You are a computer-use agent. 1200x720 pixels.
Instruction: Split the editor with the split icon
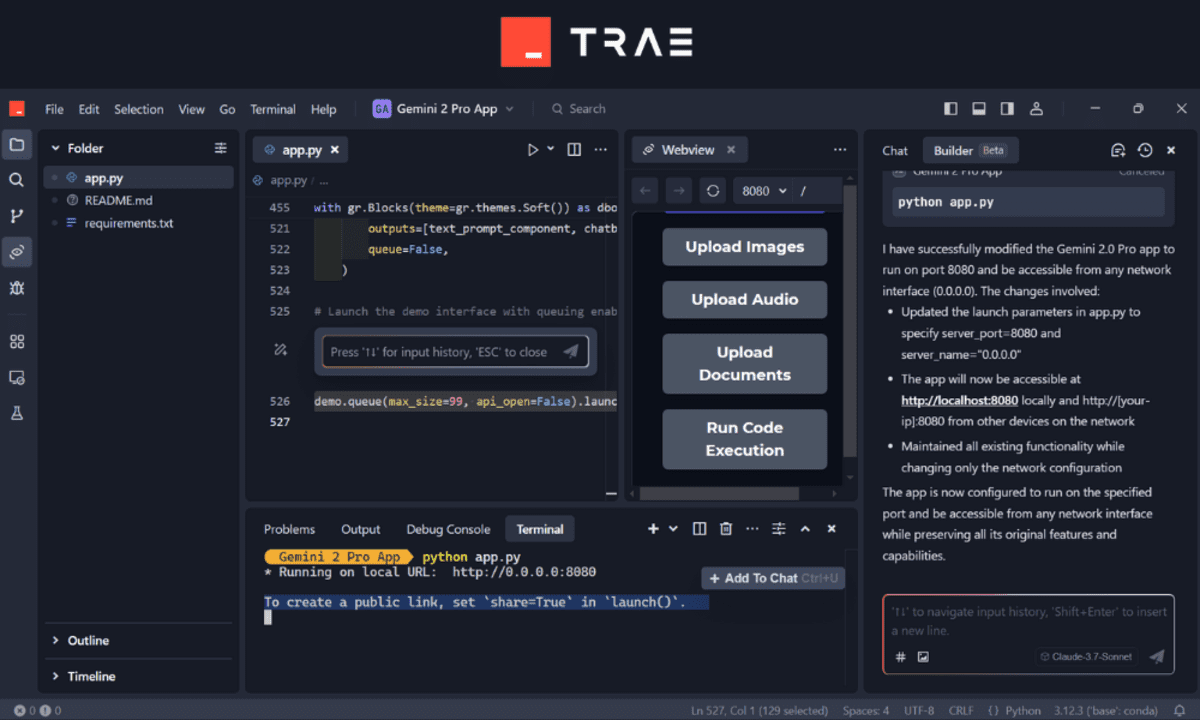(x=574, y=149)
